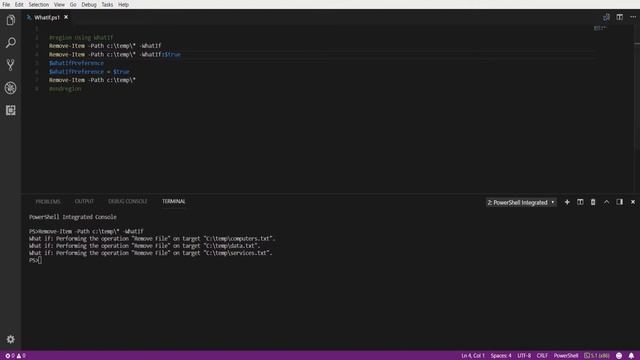Open the Source Control view
The width and height of the screenshot is (640, 360).
(x=11, y=65)
